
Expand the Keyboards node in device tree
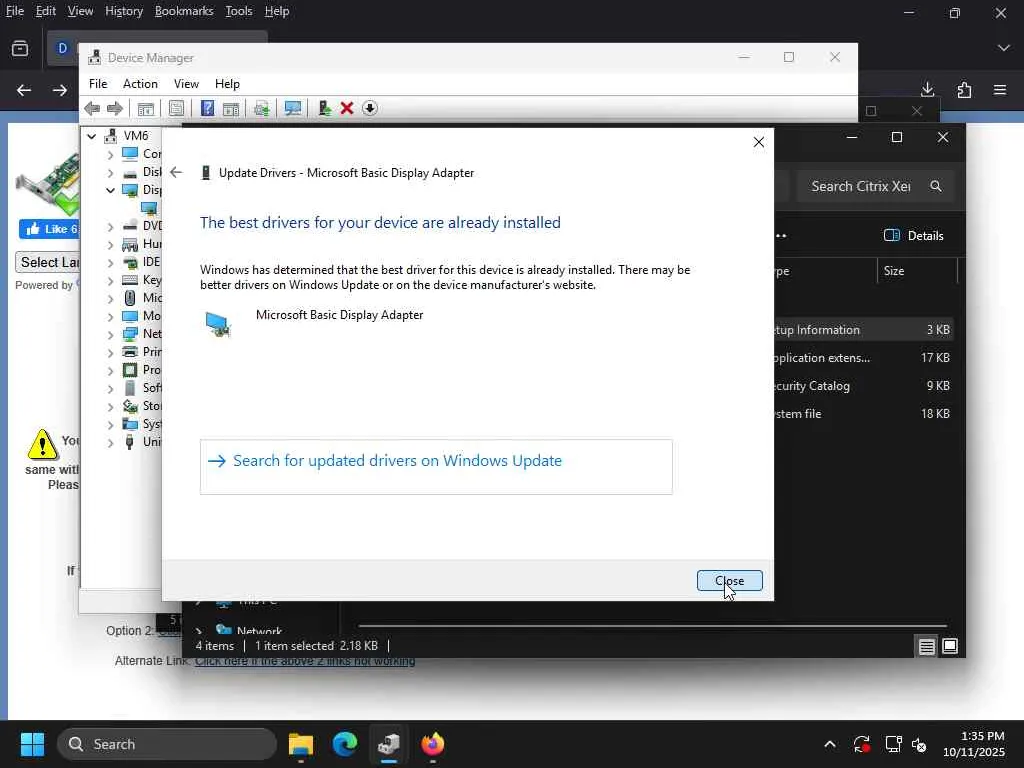(110, 280)
